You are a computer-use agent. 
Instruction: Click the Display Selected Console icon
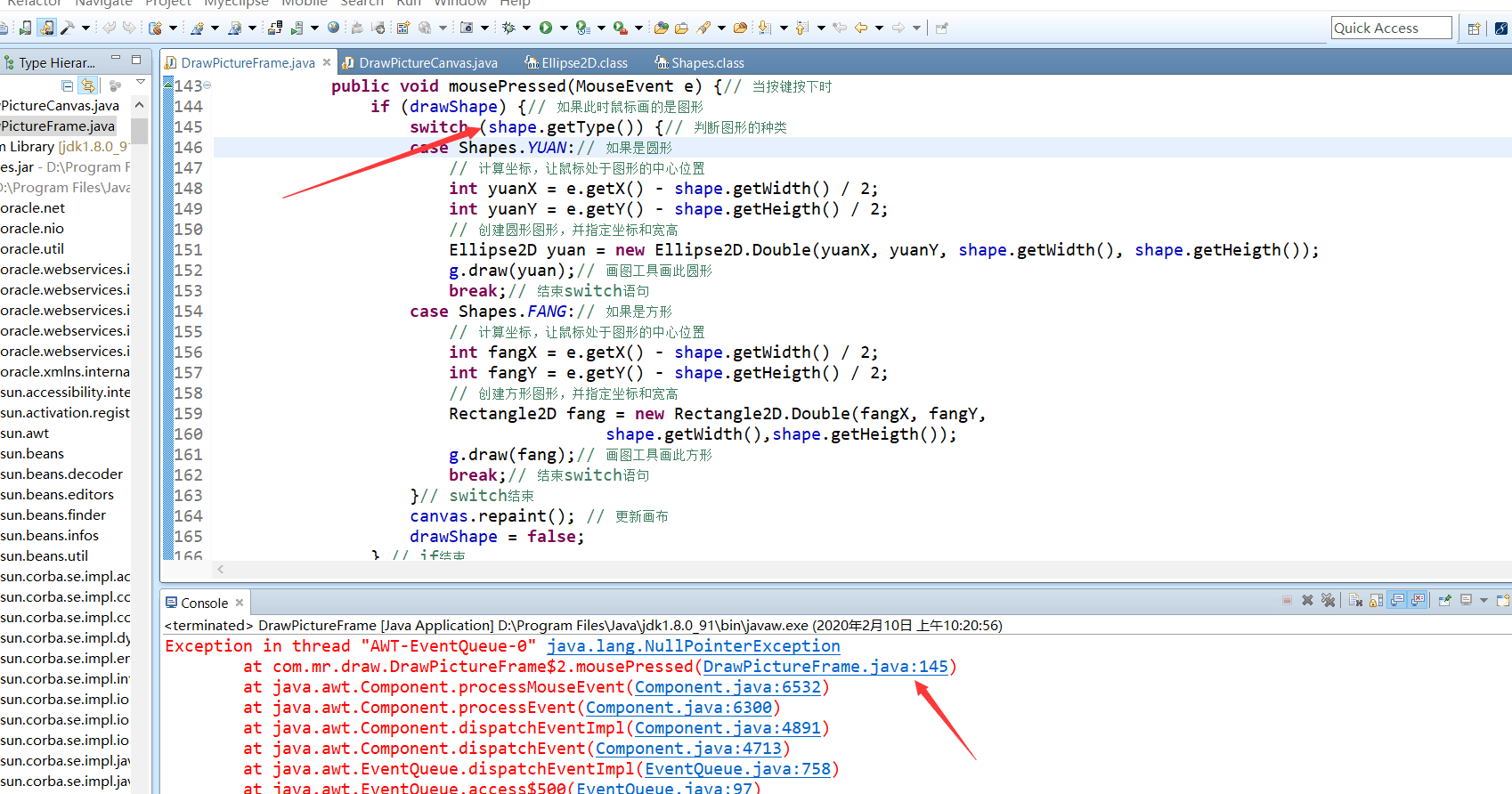(x=1466, y=601)
